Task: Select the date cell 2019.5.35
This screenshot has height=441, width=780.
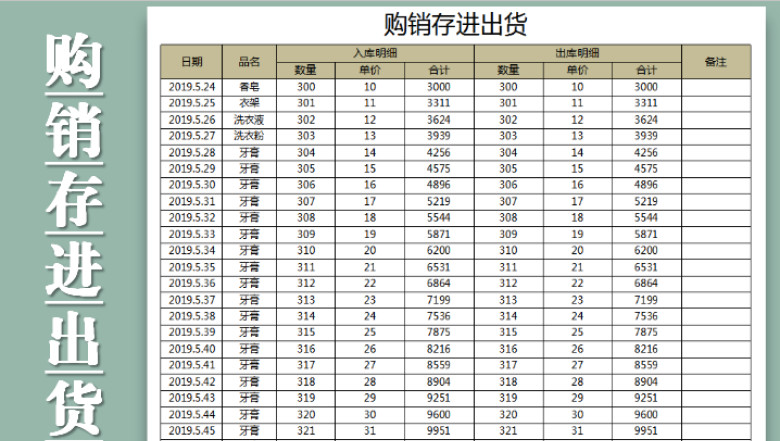Action: coord(192,267)
